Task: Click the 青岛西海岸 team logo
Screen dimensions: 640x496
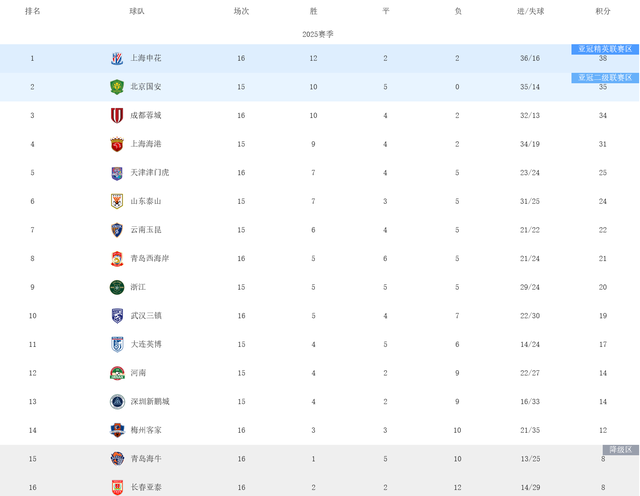Action: pyautogui.click(x=117, y=258)
